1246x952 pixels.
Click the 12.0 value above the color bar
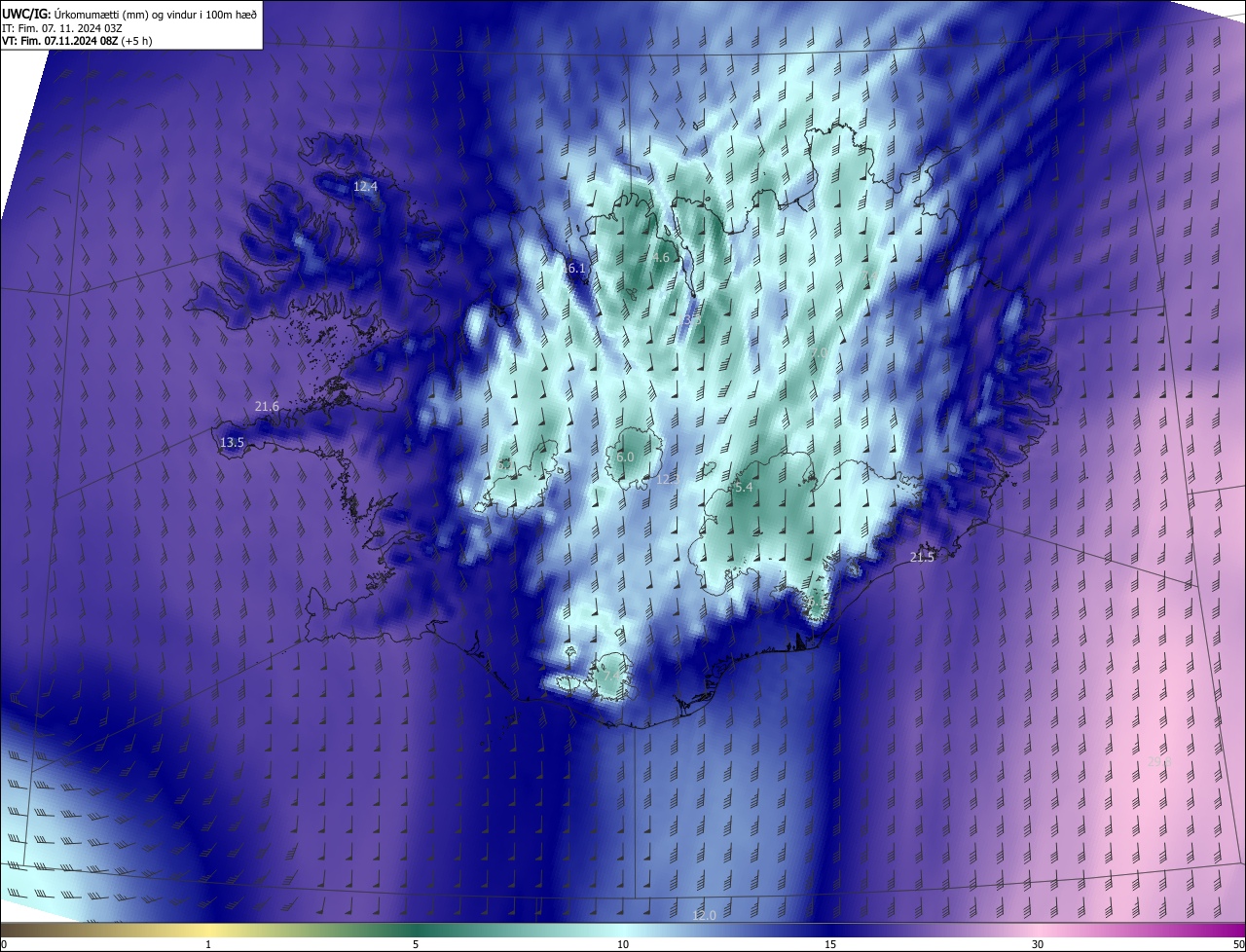point(704,915)
